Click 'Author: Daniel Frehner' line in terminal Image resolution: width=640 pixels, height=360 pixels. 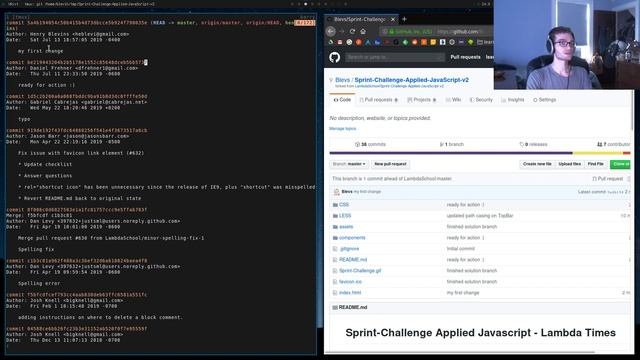pos(72,68)
